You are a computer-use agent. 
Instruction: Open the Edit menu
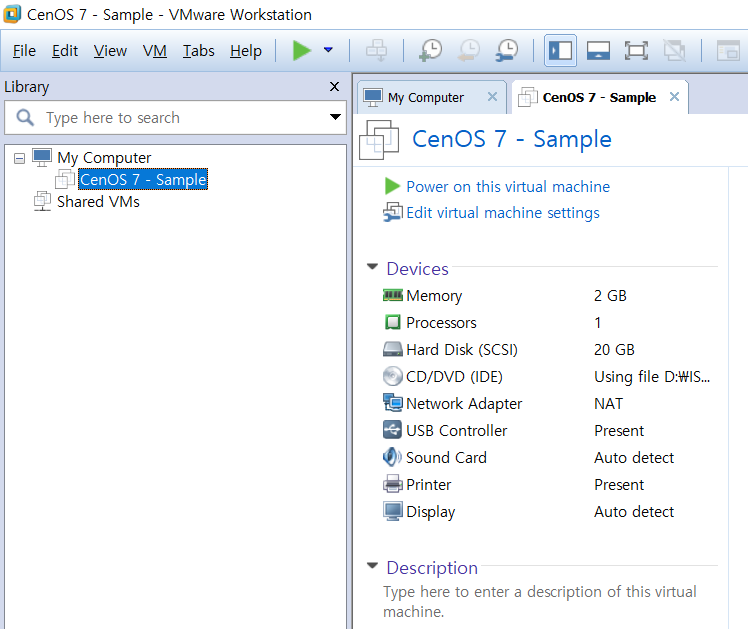point(65,51)
